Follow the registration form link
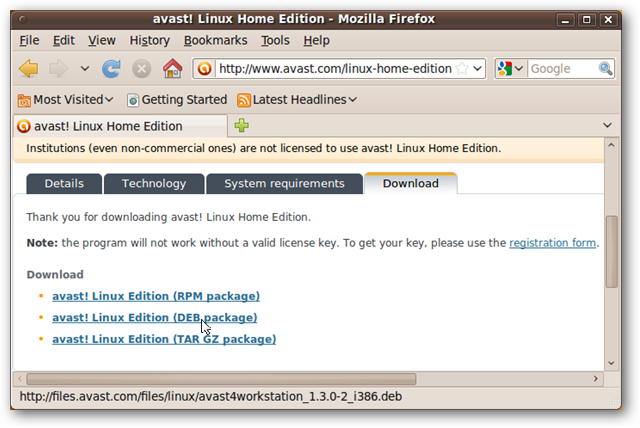 [553, 243]
